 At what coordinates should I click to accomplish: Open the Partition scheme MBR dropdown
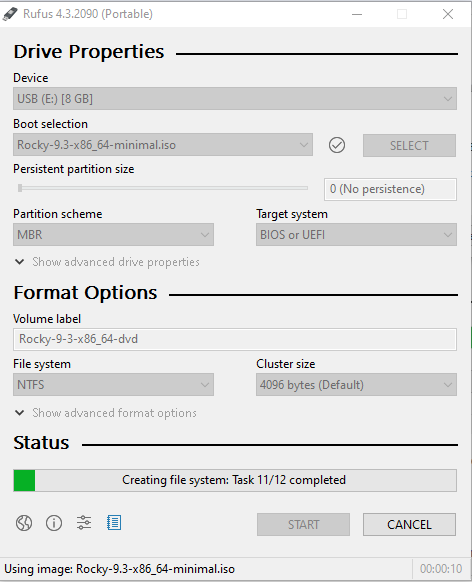click(113, 235)
